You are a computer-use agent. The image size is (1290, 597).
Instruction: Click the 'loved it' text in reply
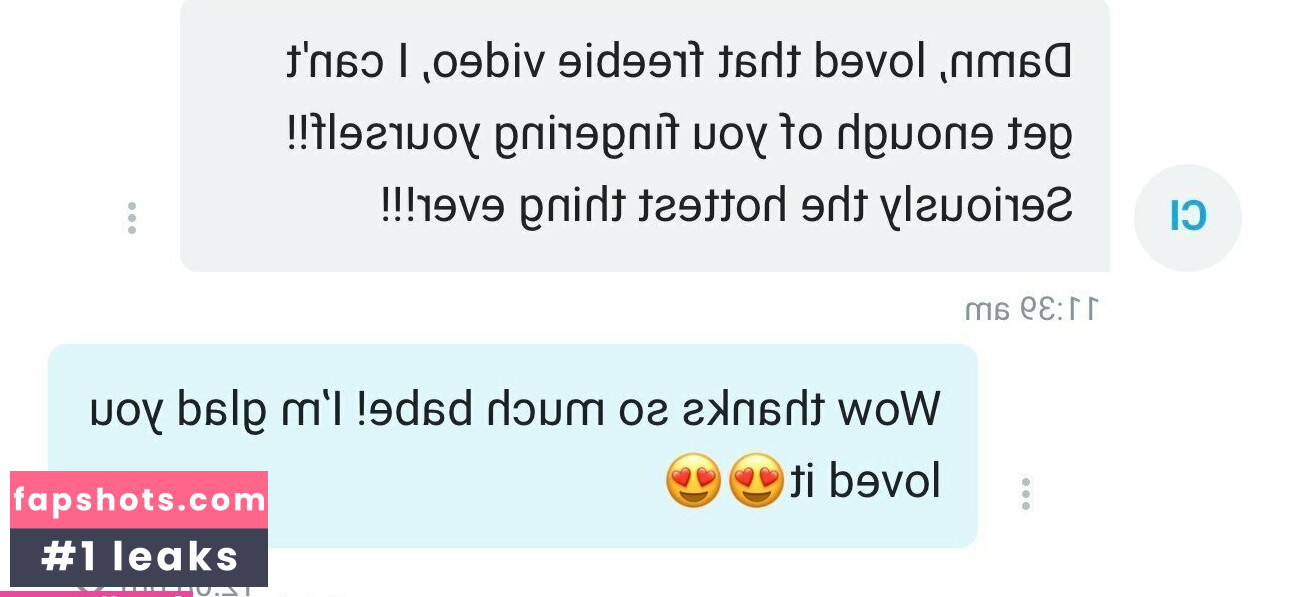pos(866,483)
